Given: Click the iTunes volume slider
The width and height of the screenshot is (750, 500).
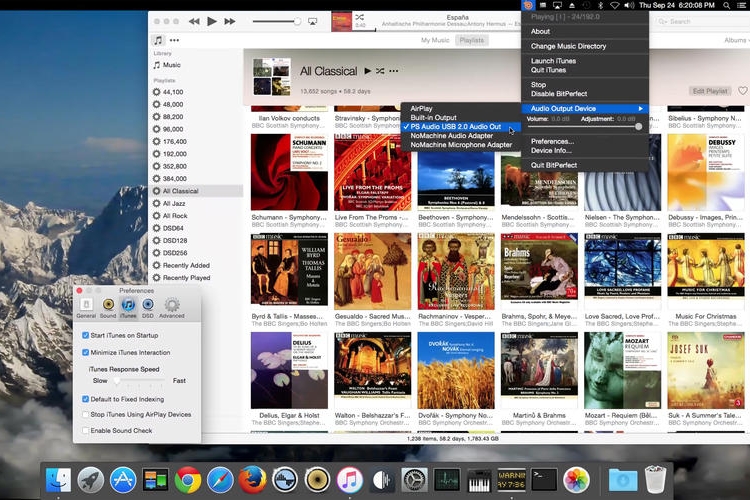Looking at the screenshot, I should pos(276,22).
